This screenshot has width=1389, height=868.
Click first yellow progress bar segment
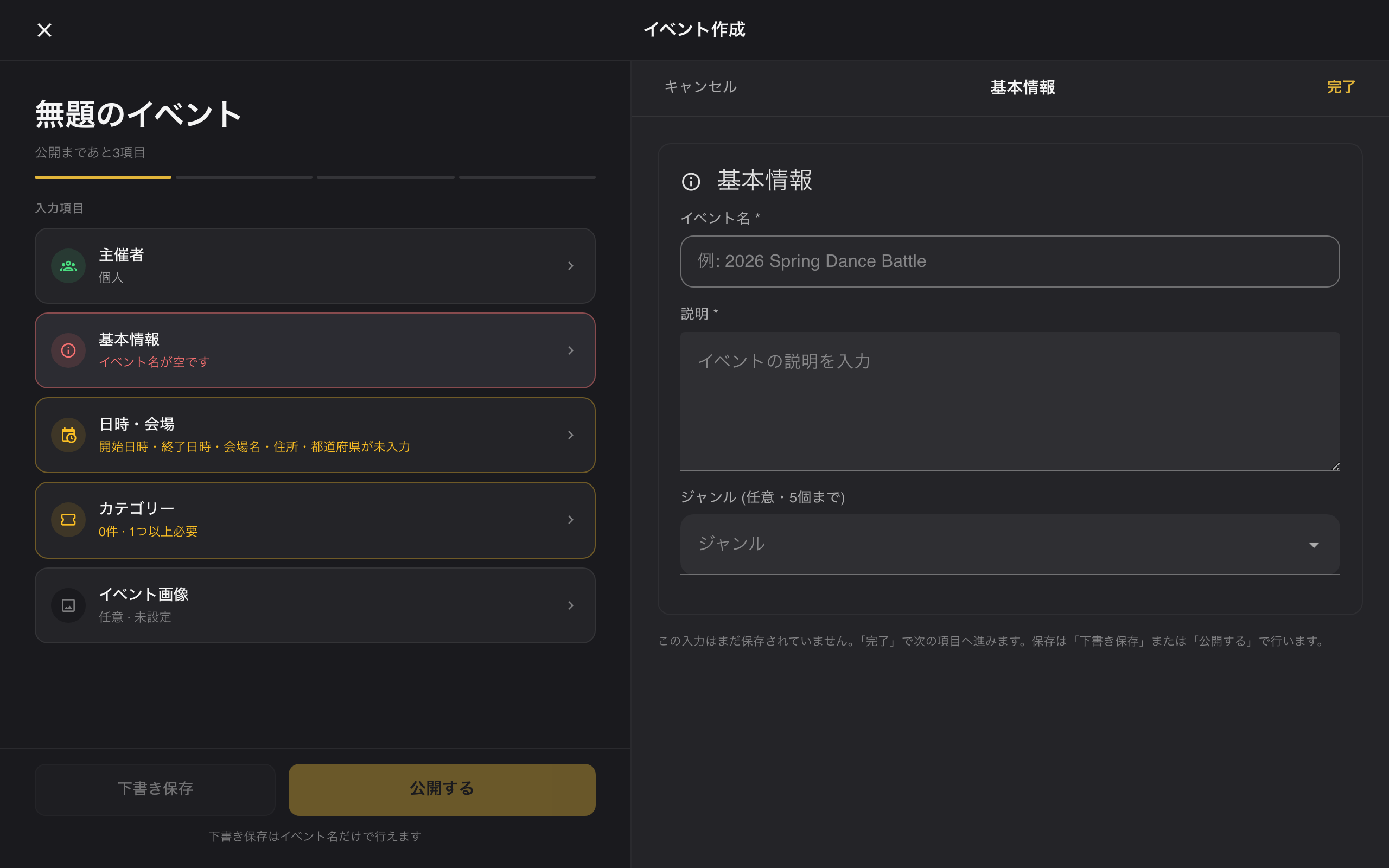103,177
